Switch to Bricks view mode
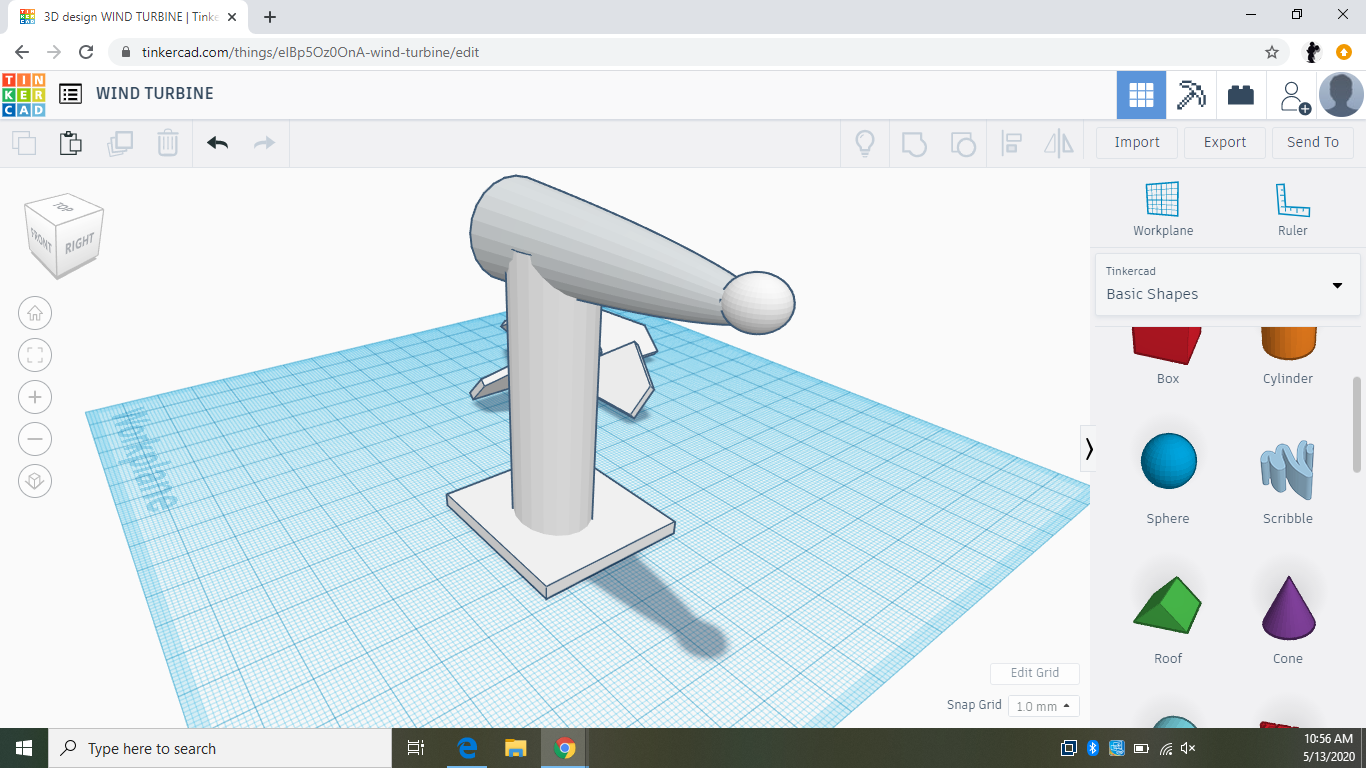This screenshot has width=1366, height=768. pyautogui.click(x=1240, y=93)
